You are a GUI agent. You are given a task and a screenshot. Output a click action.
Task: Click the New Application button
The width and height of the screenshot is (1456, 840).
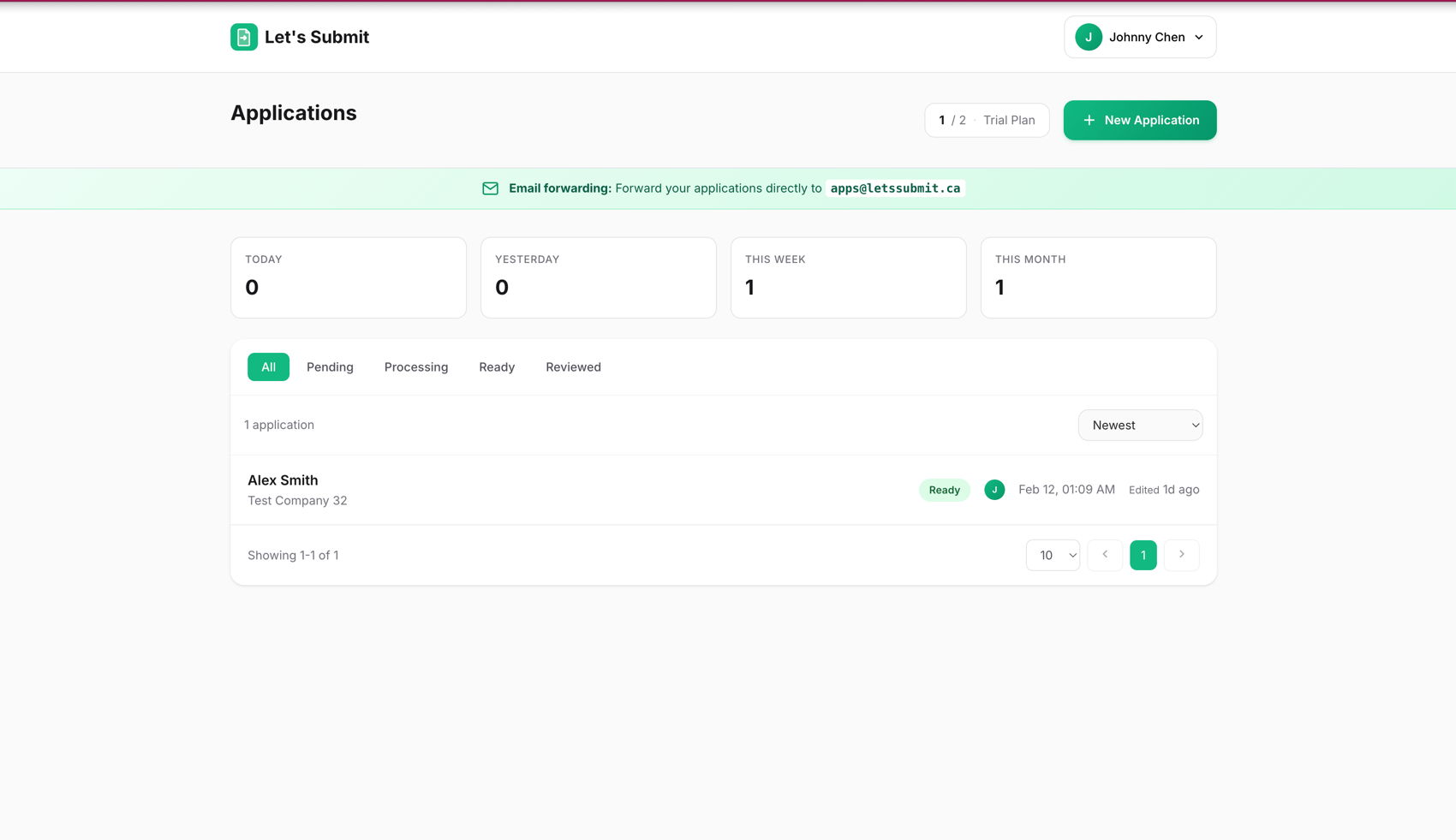coord(1140,120)
